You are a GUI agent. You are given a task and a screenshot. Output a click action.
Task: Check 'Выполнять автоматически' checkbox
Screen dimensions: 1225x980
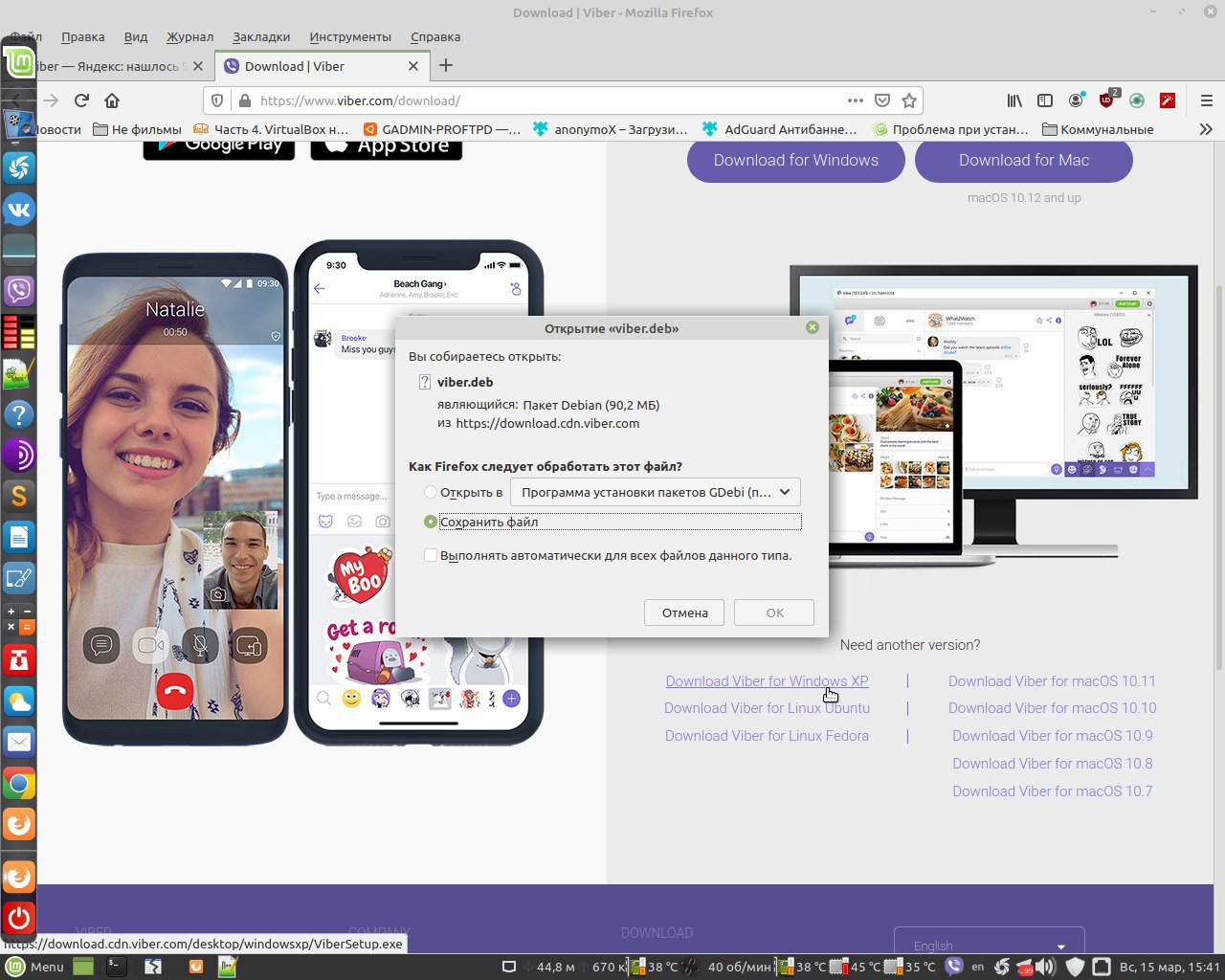point(431,555)
